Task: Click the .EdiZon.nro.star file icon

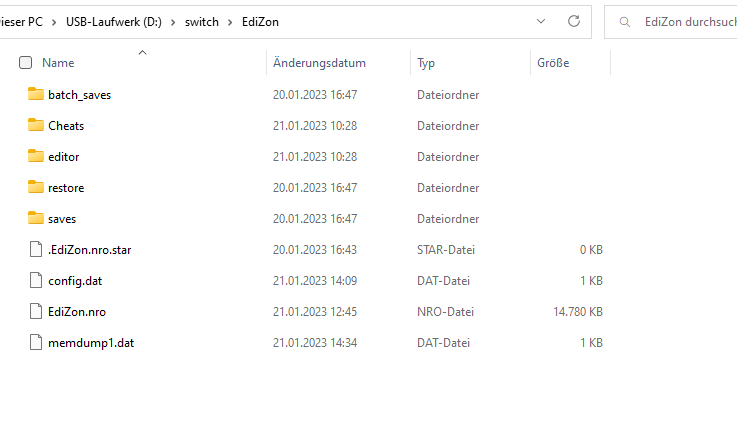Action: [36, 249]
